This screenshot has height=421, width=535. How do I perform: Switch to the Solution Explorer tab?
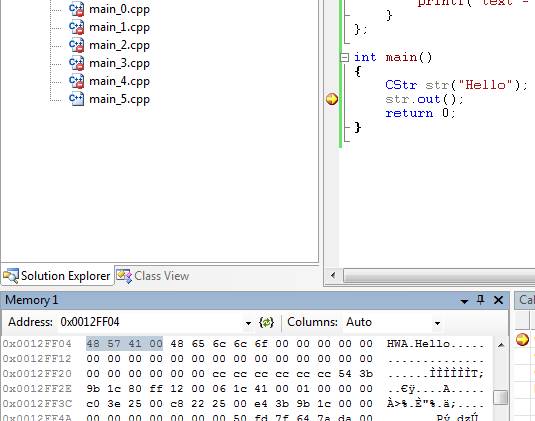point(57,276)
